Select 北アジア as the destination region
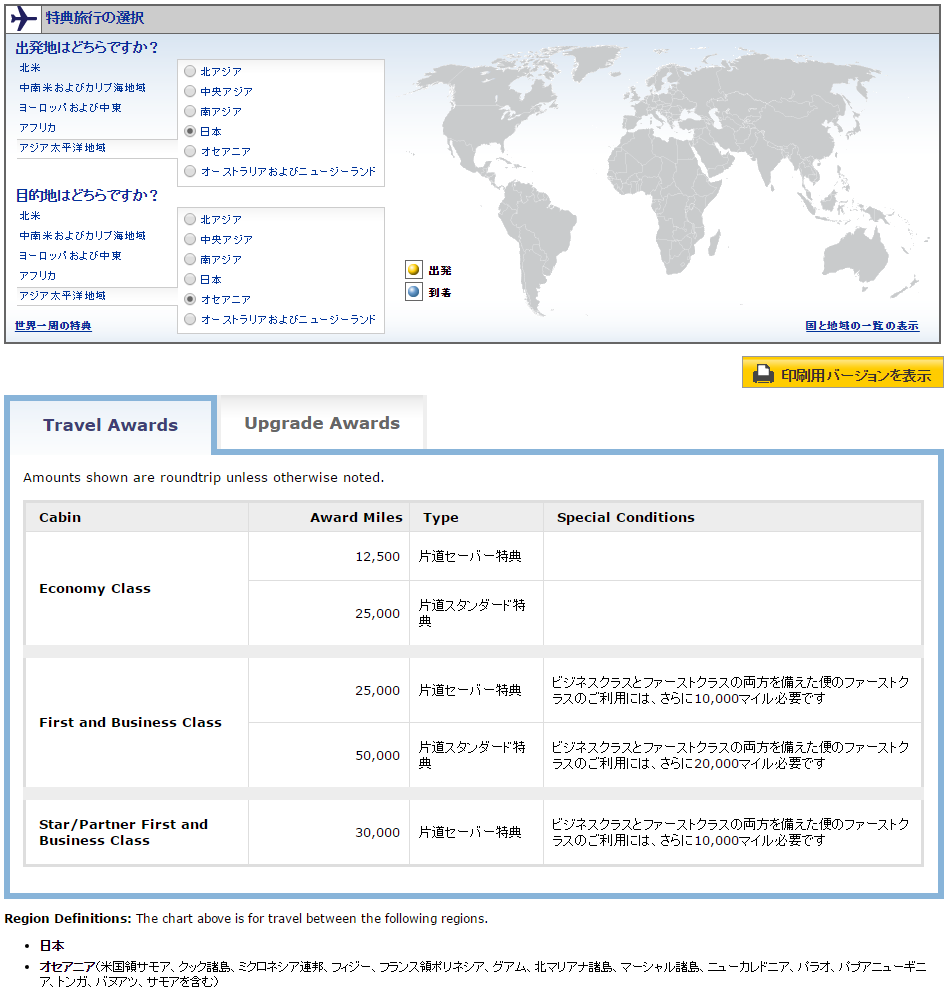This screenshot has height=998, width=951. tap(190, 219)
